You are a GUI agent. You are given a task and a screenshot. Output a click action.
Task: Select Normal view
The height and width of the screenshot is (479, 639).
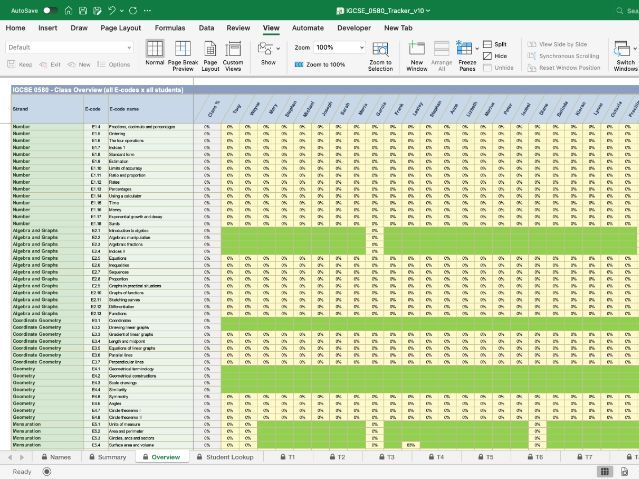(x=155, y=53)
